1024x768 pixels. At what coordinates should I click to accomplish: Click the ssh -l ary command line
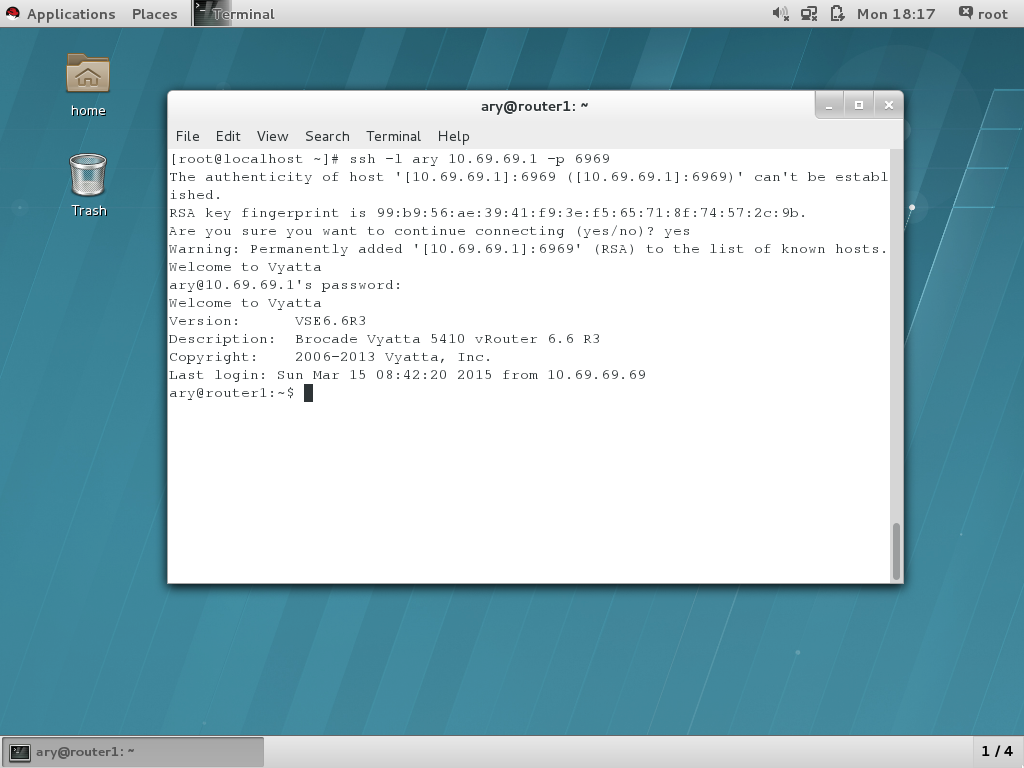[389, 159]
